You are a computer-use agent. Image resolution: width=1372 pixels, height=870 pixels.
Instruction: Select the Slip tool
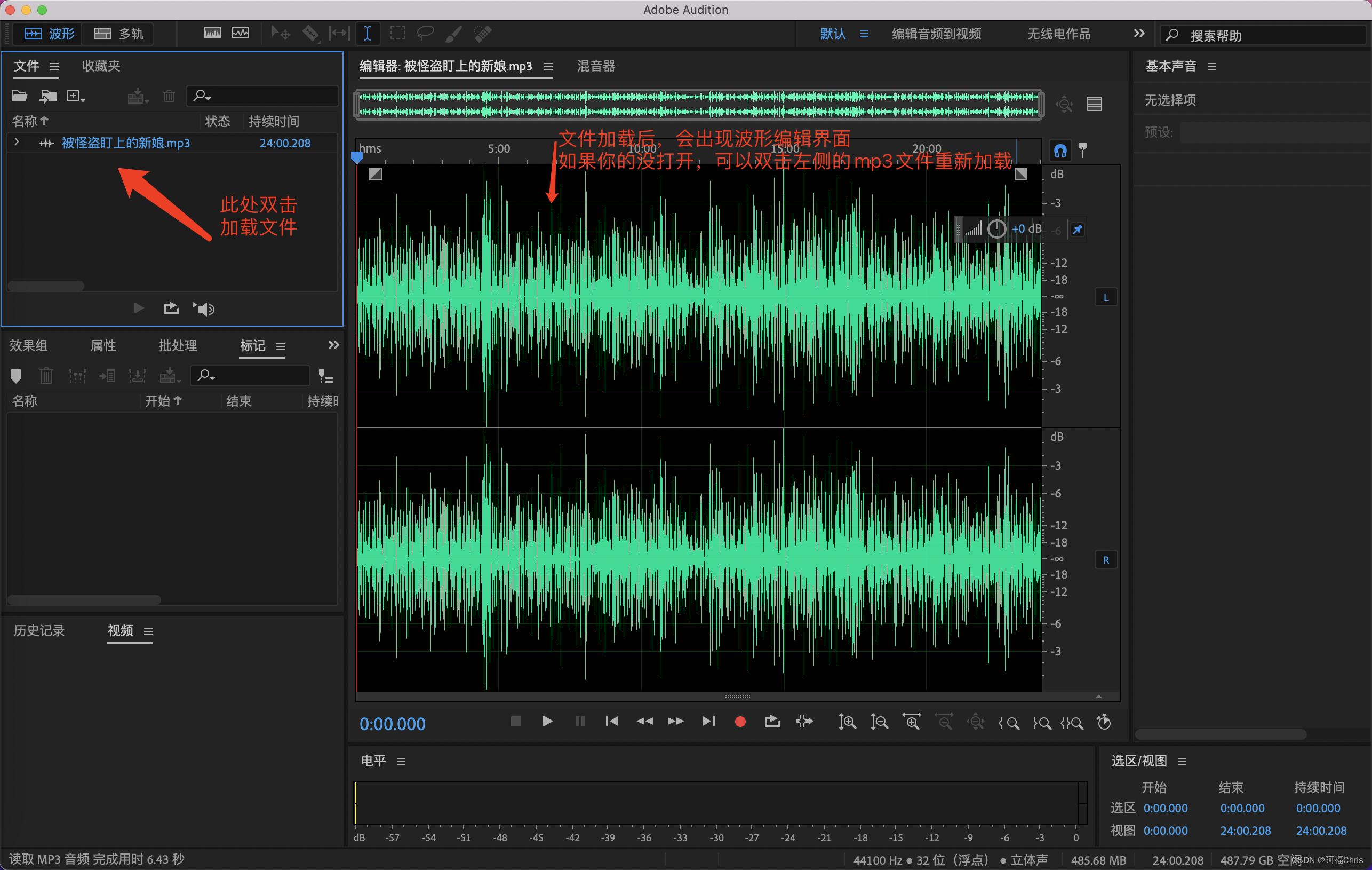[x=339, y=33]
